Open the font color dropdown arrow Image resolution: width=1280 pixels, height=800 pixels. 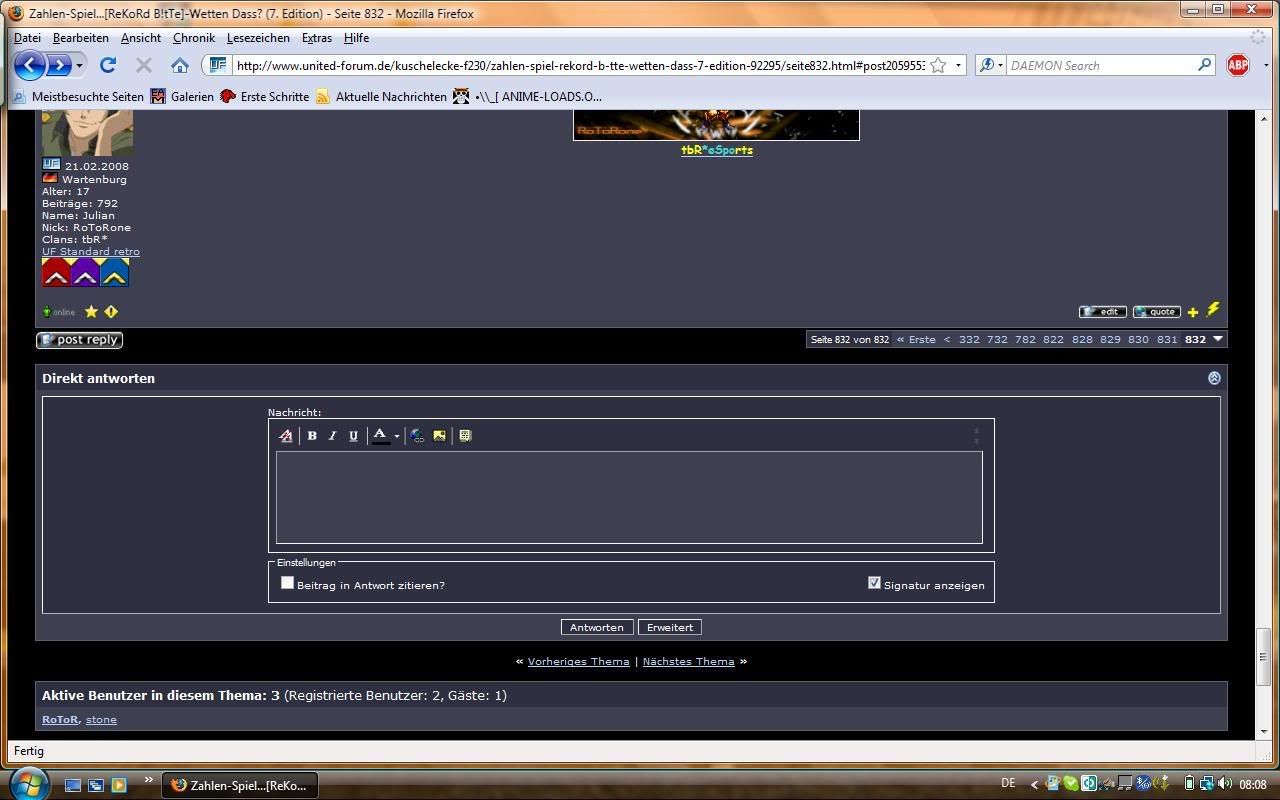397,436
